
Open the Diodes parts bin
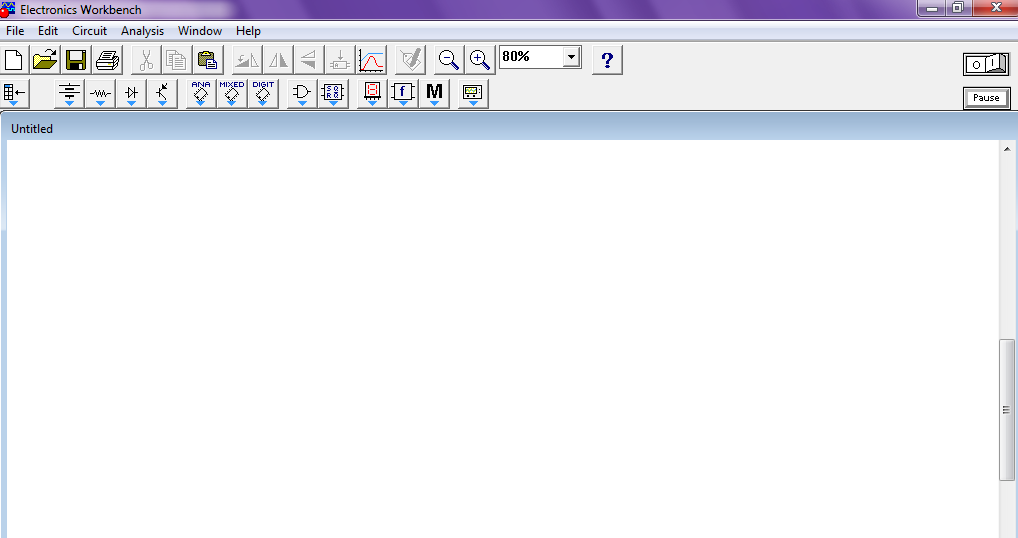pos(131,94)
